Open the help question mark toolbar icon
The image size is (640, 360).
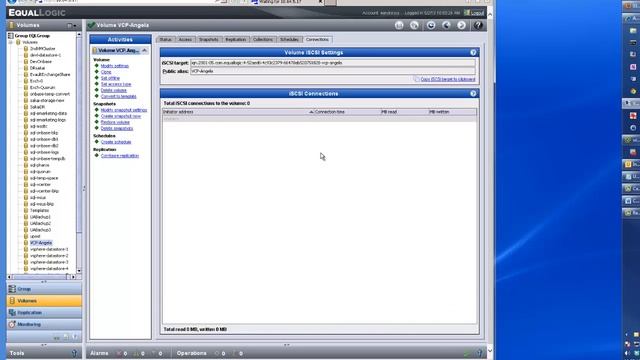(x=478, y=25)
